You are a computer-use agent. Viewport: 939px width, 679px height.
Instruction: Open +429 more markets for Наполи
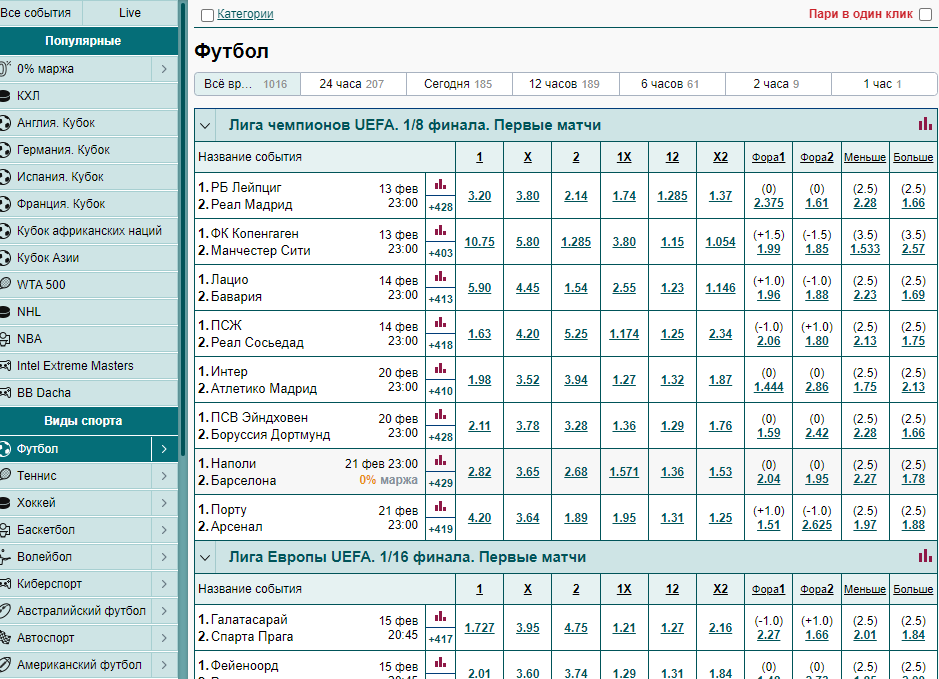click(441, 483)
